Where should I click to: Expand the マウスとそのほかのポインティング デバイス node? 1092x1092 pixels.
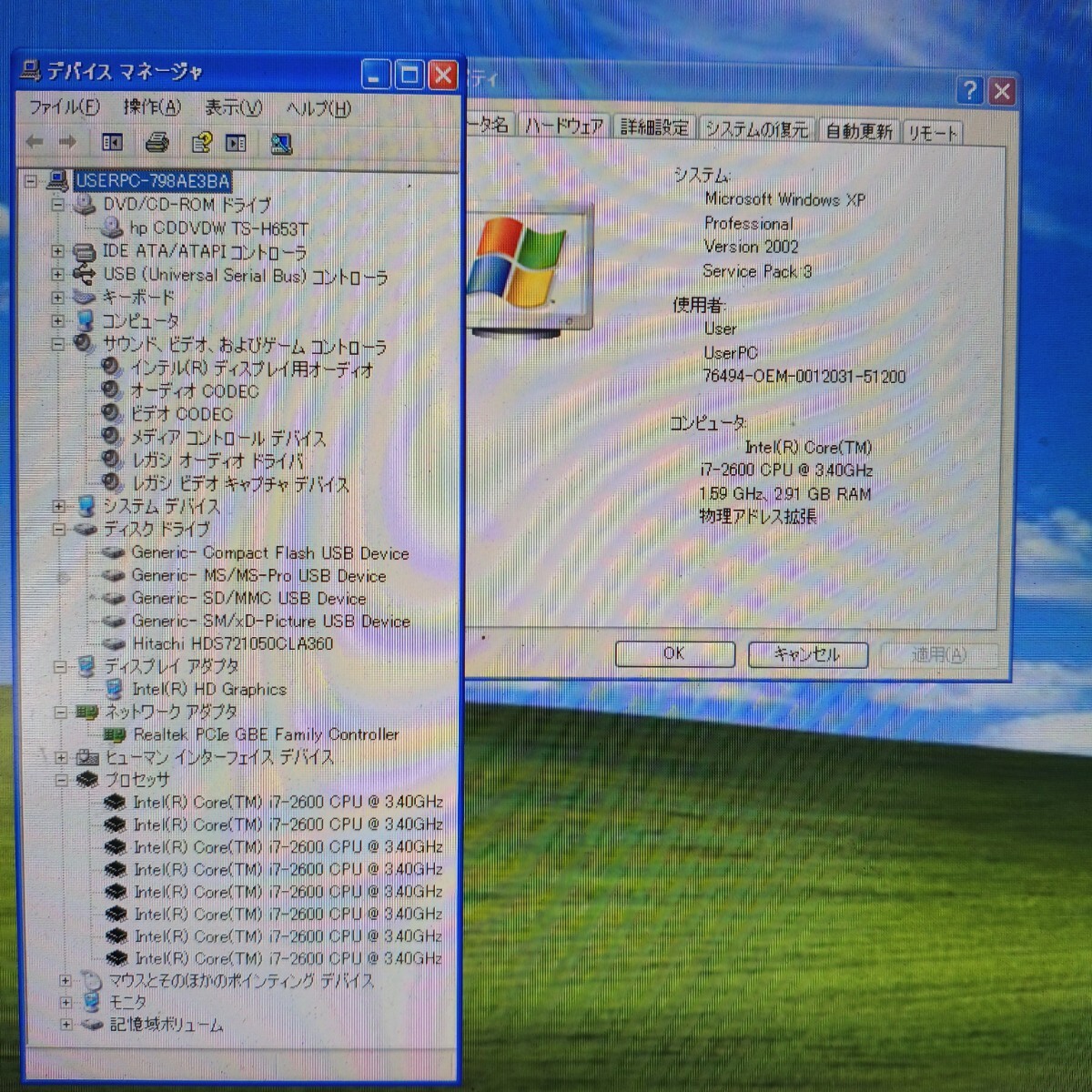(65, 980)
